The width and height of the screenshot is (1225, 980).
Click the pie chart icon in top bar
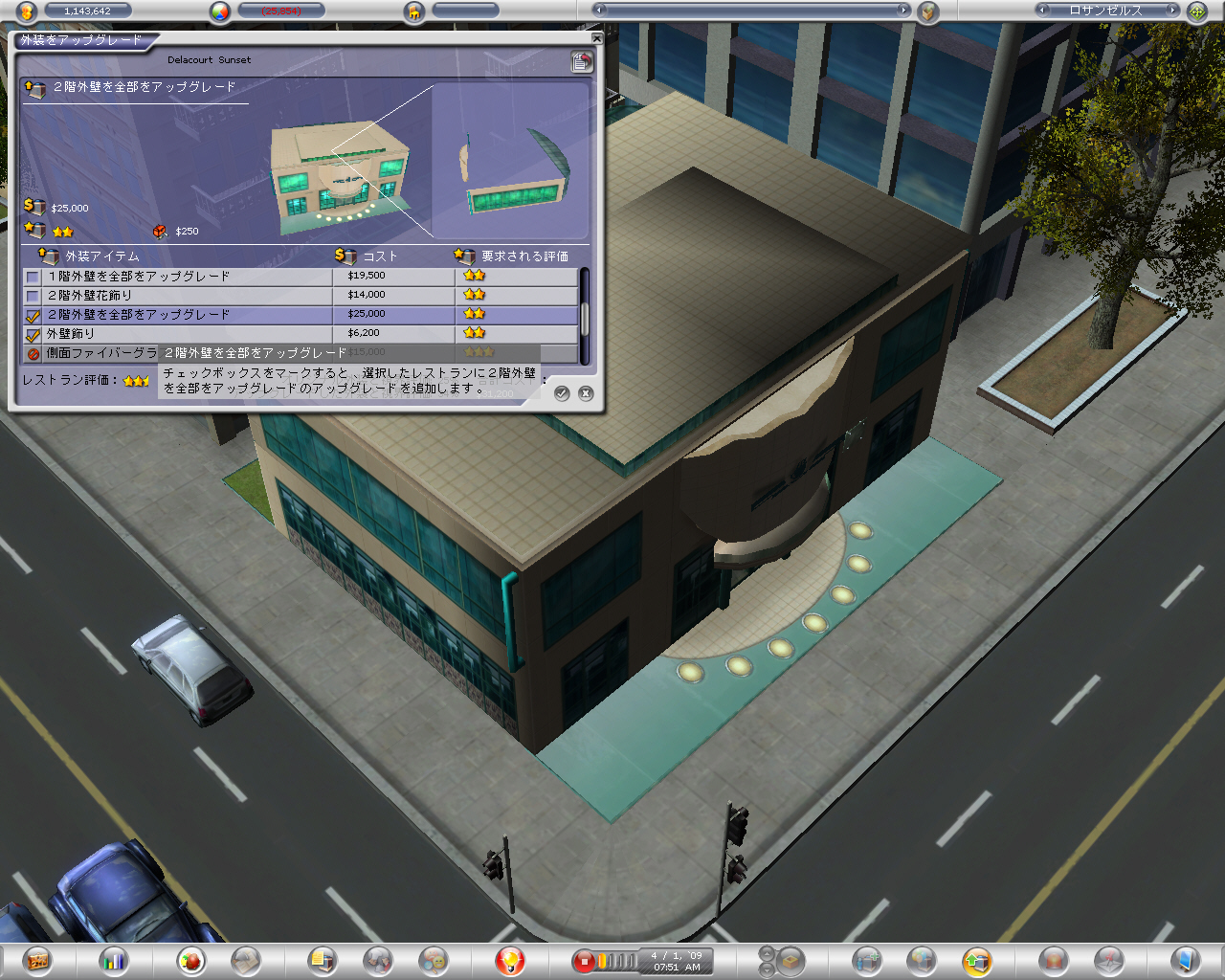tap(221, 11)
